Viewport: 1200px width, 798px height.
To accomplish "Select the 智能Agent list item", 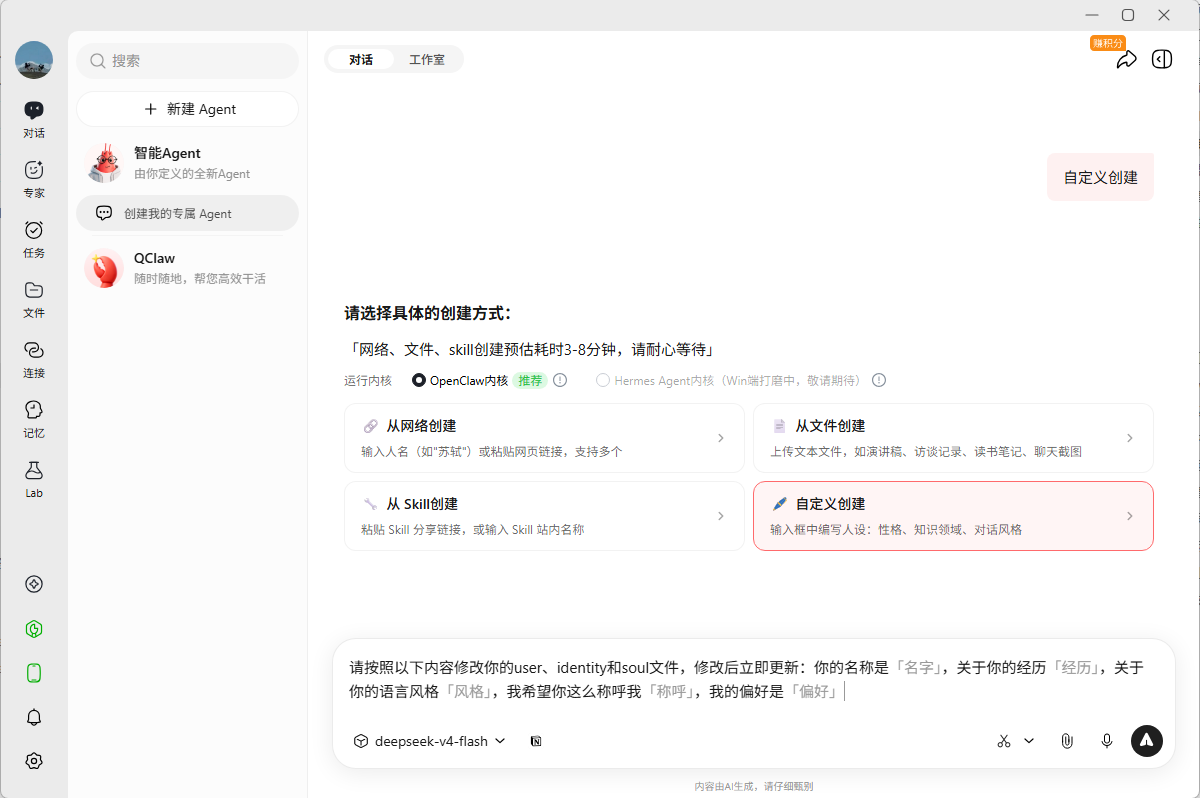I will click(x=188, y=162).
